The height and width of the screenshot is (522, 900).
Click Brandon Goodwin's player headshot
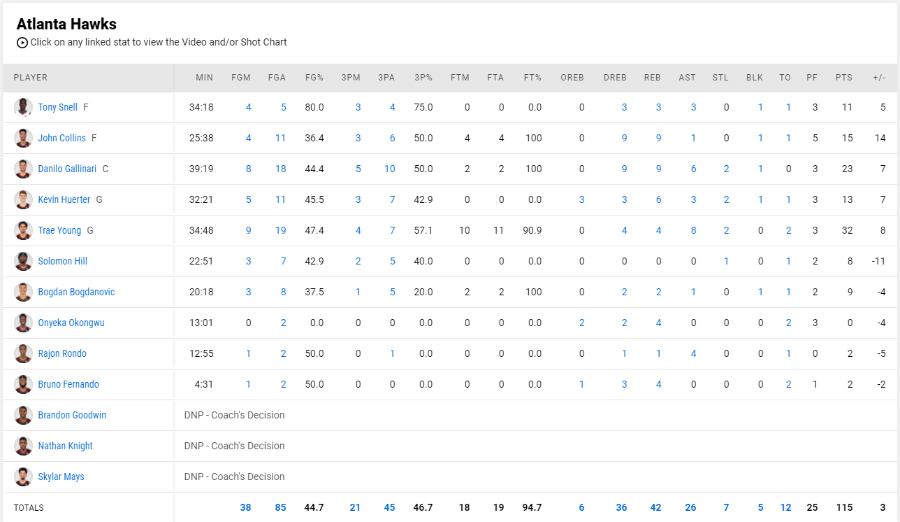pos(23,415)
